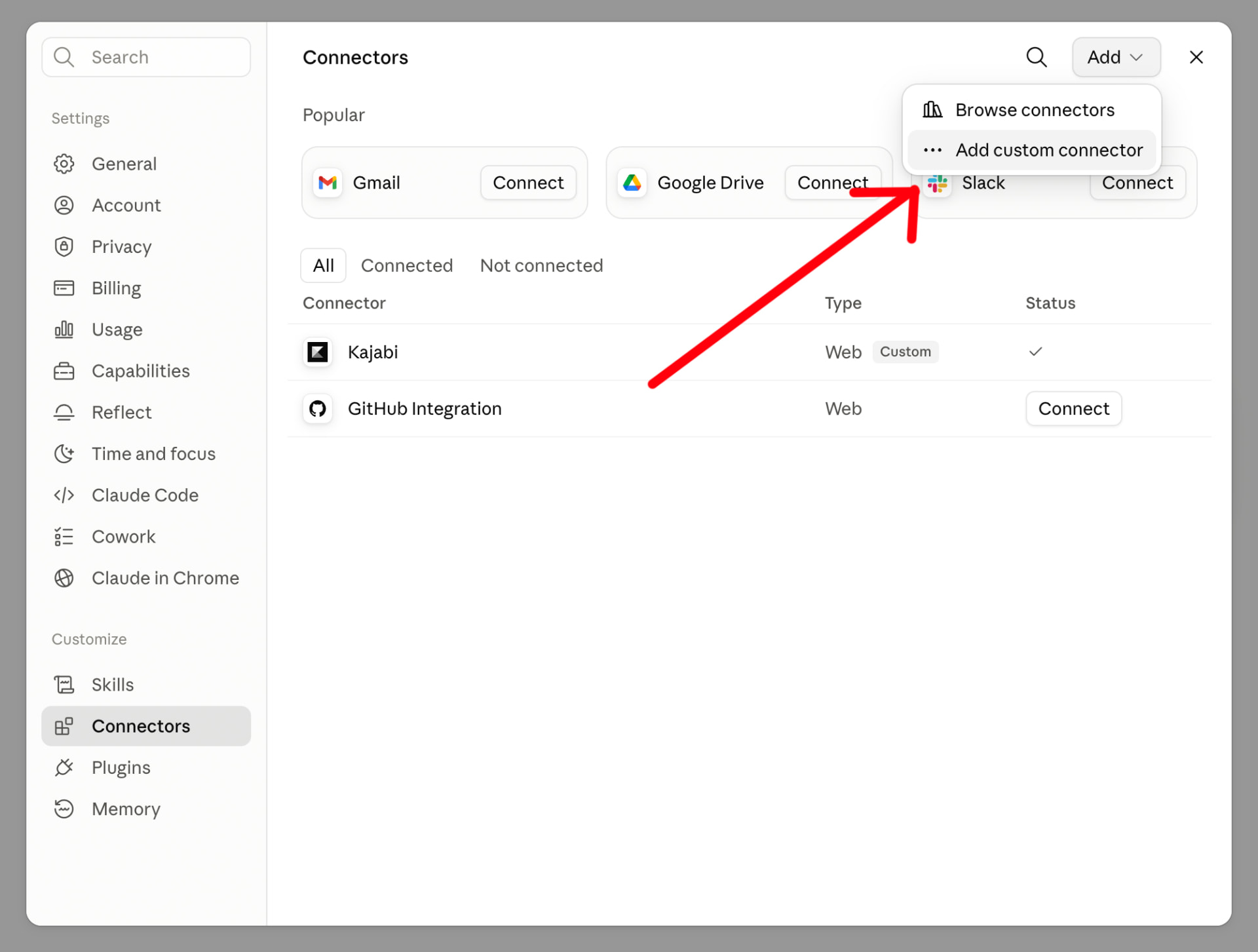The image size is (1258, 952).
Task: Click the Custom badge on Kajabi row
Action: coord(905,352)
